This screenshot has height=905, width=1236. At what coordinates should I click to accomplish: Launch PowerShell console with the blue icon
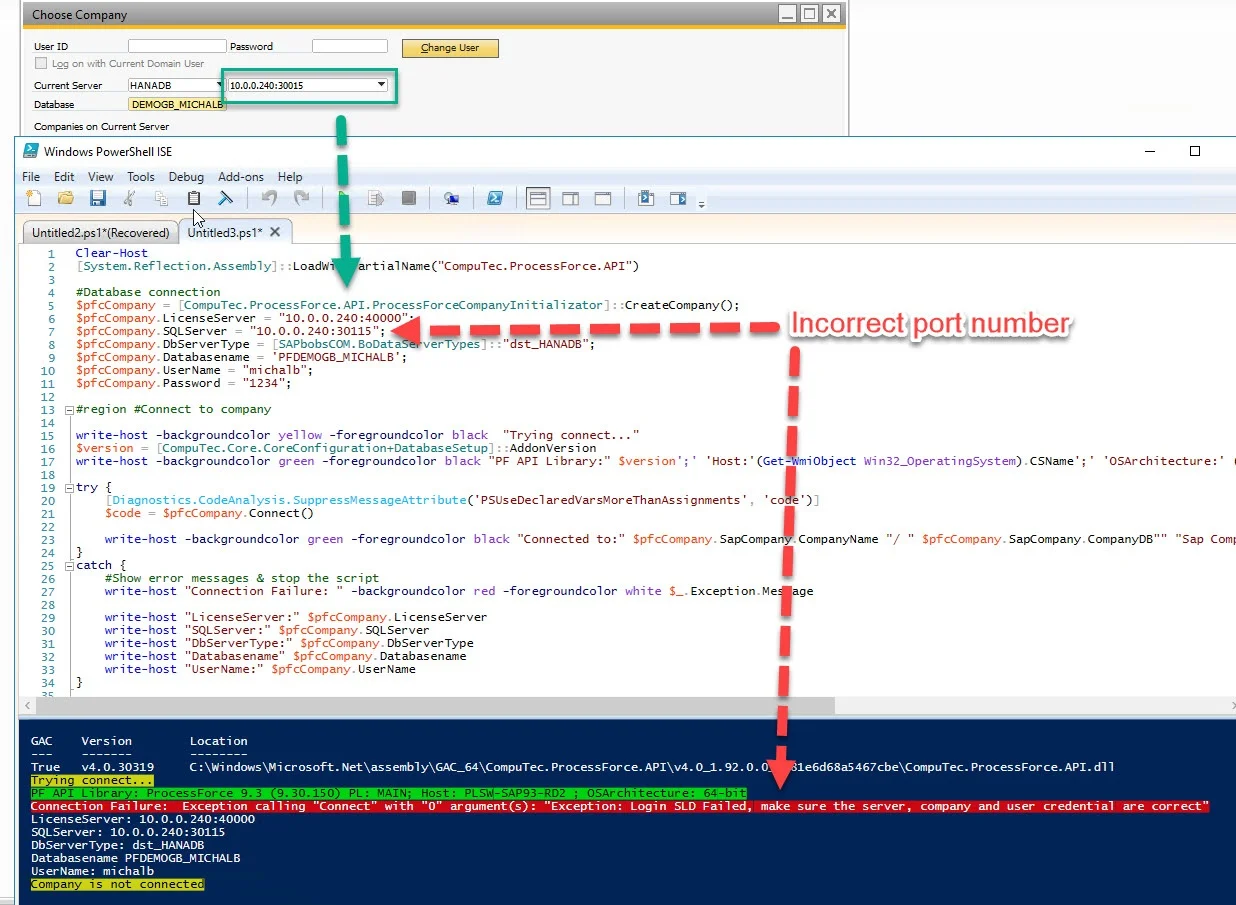point(494,198)
